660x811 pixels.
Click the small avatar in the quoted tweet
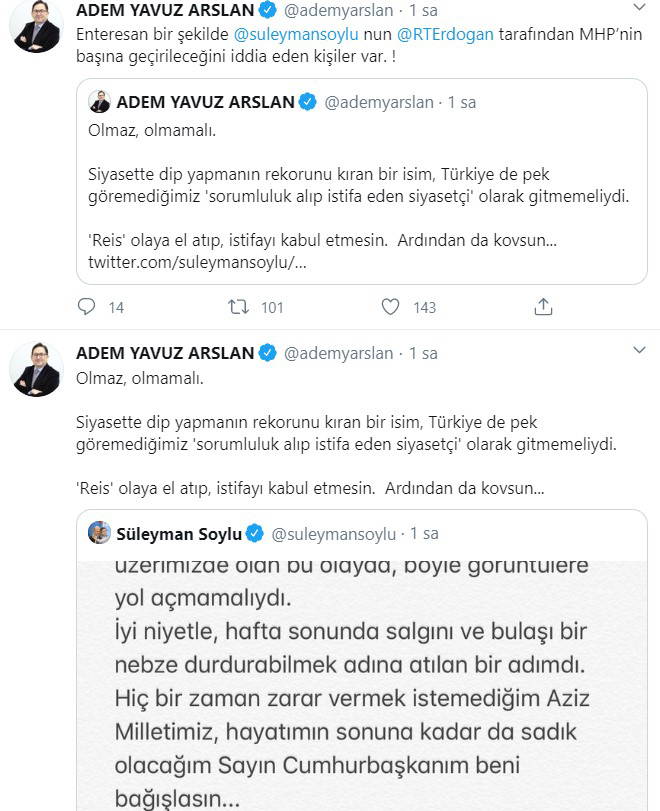[x=100, y=102]
